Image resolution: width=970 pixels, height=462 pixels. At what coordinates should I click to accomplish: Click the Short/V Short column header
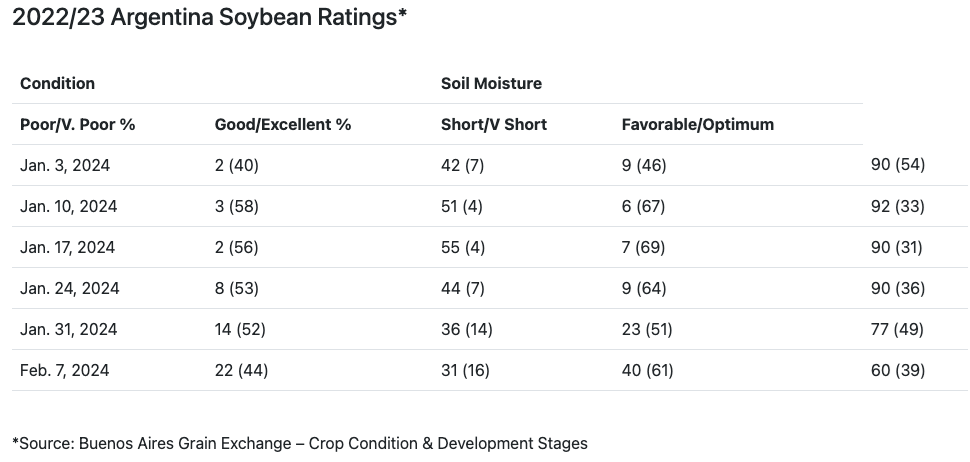pos(494,125)
